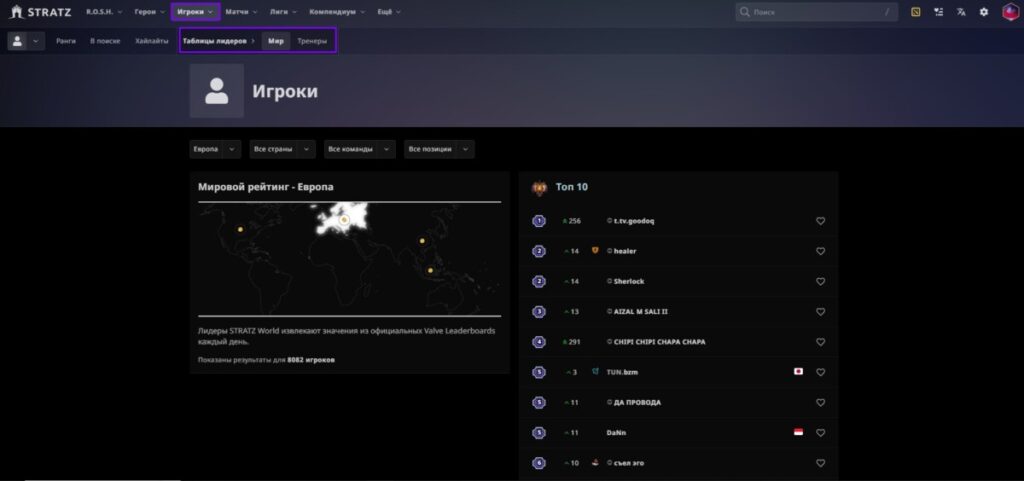The image size is (1024, 481).
Task: Switch to the Тренеры tab
Action: point(312,41)
